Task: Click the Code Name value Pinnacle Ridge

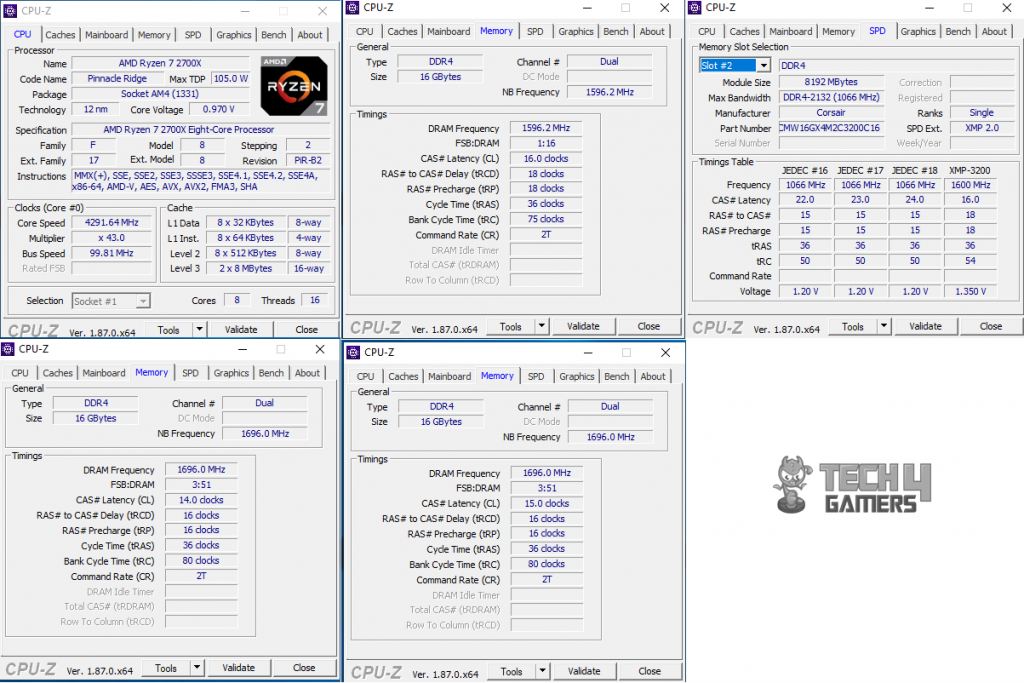Action: tap(117, 78)
